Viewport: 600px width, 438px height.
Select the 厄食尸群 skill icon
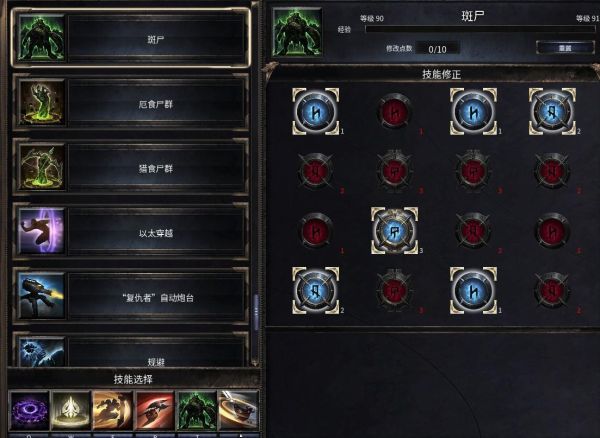[41, 103]
